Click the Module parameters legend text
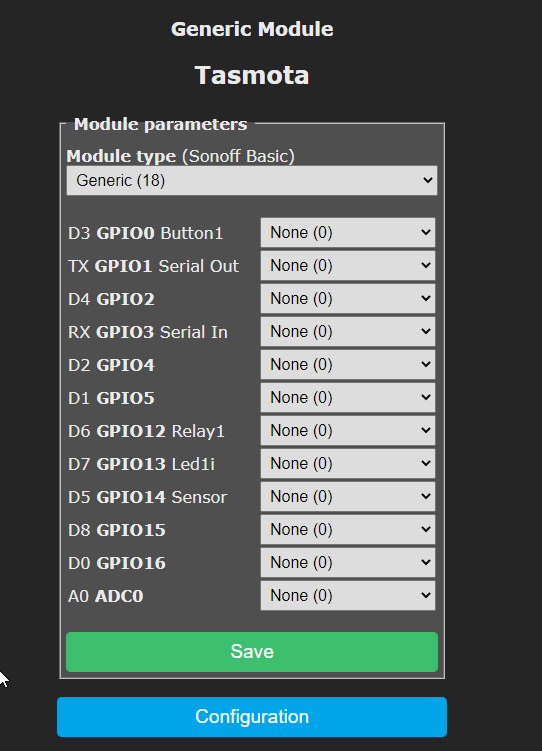542x751 pixels. (x=160, y=125)
